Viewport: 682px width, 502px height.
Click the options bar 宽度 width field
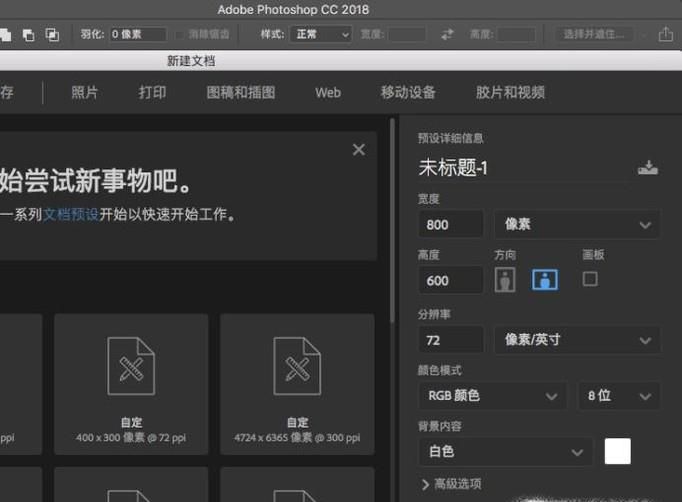(407, 34)
